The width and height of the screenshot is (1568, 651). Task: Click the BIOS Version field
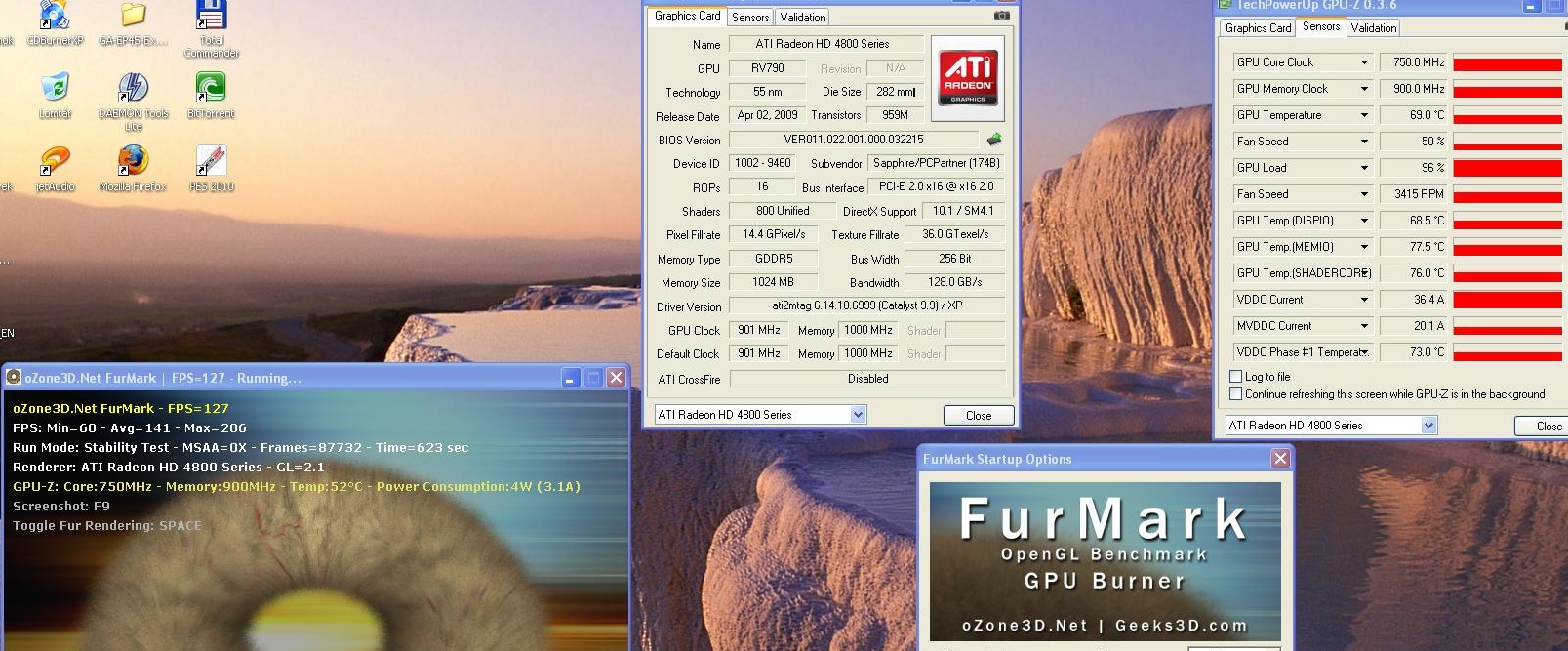[854, 140]
